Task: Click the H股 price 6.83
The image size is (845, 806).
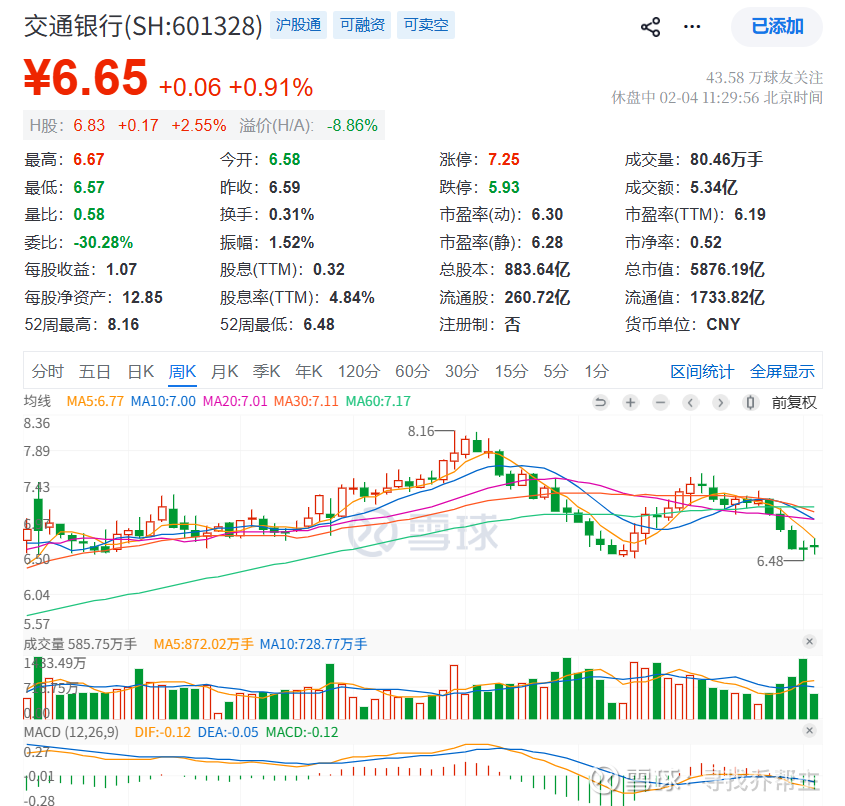Action: pos(89,126)
